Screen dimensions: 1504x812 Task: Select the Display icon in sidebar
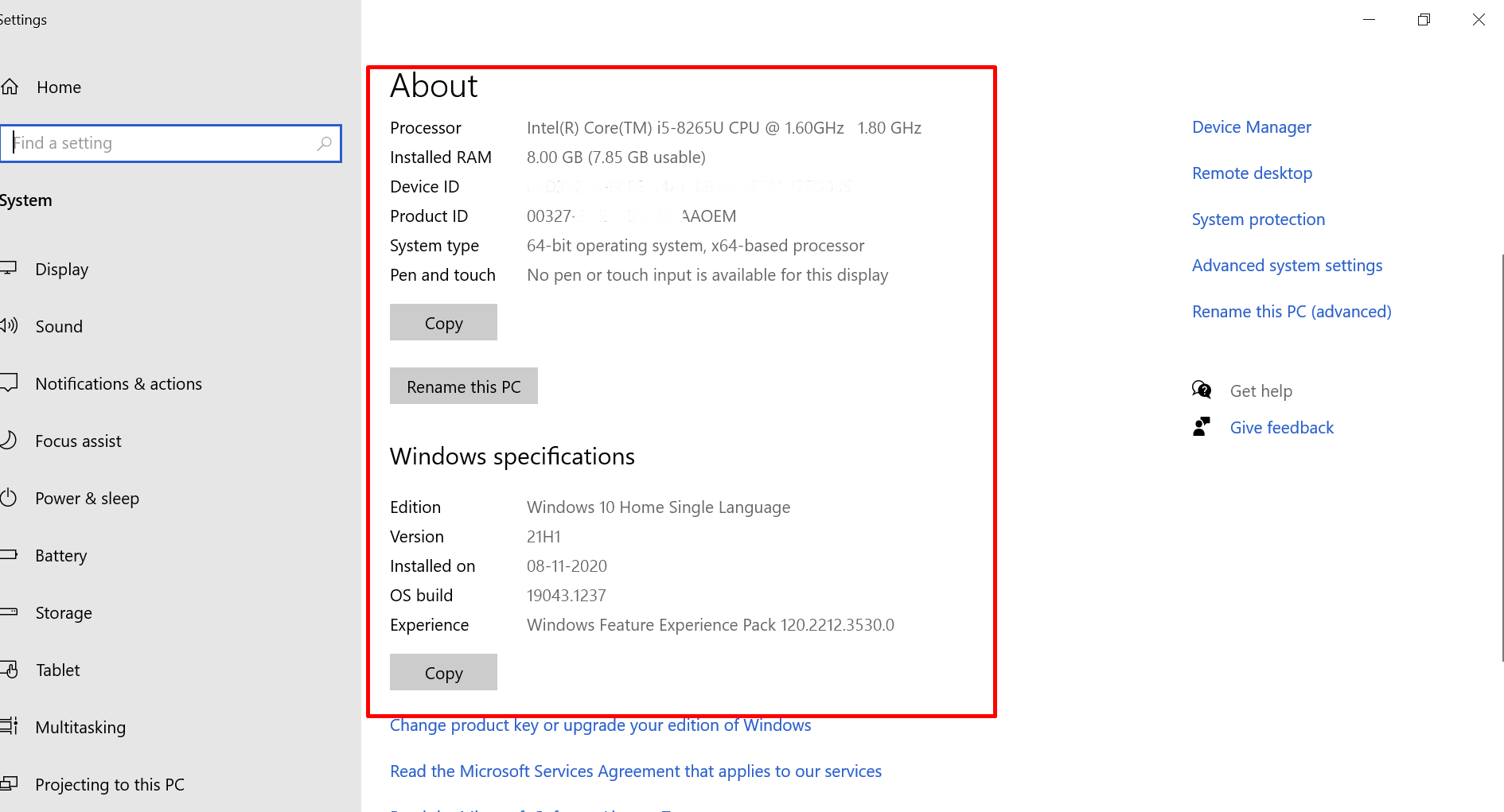(11, 269)
